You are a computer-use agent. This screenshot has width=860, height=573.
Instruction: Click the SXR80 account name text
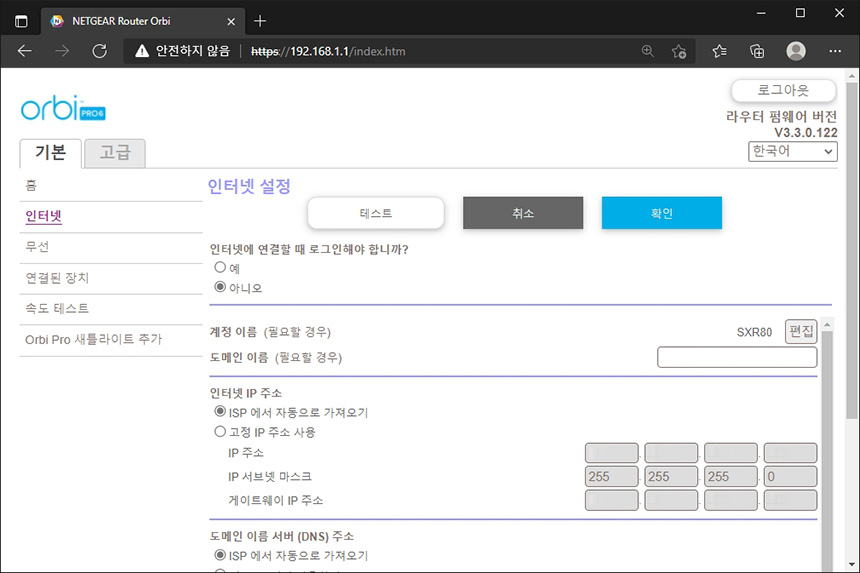(754, 332)
